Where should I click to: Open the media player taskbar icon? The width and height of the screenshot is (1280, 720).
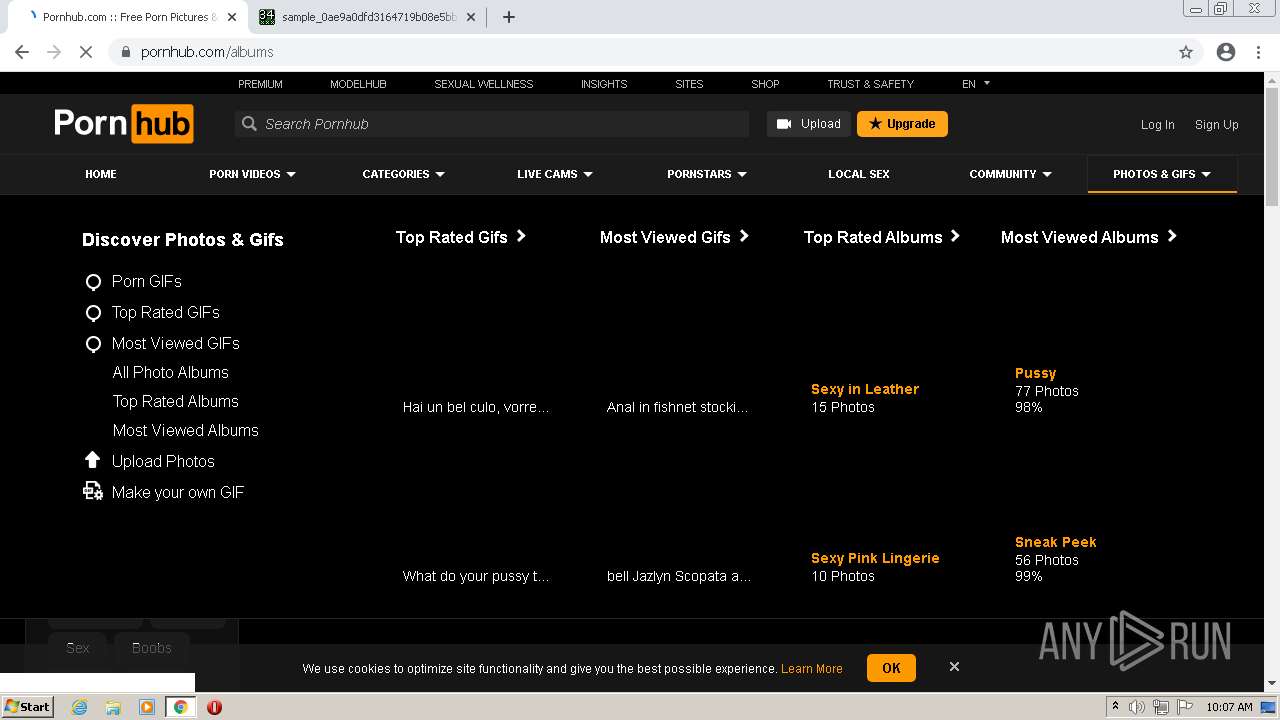(x=147, y=707)
